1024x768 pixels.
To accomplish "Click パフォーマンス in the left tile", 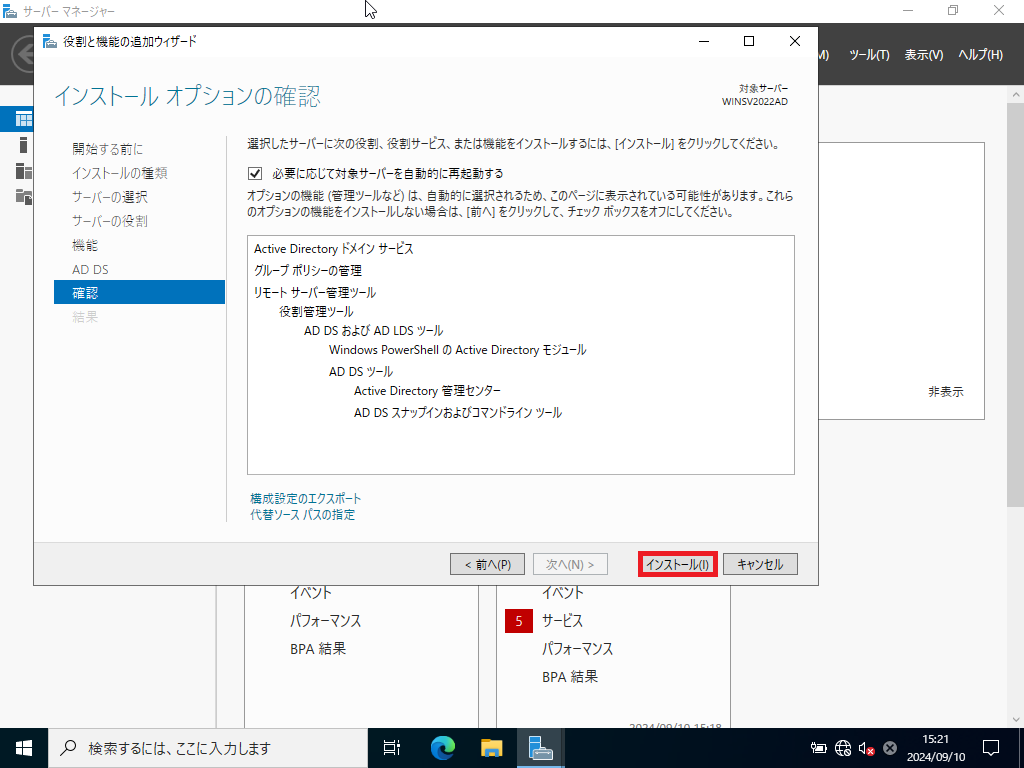I will click(325, 621).
